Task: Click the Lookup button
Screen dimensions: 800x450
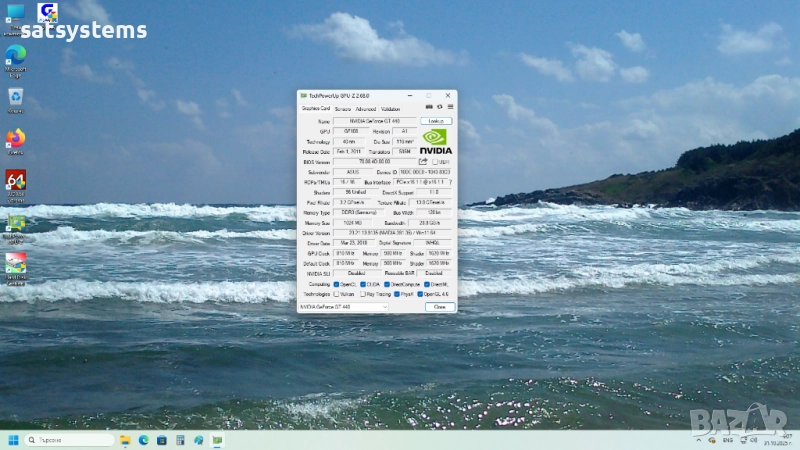Action: click(436, 120)
